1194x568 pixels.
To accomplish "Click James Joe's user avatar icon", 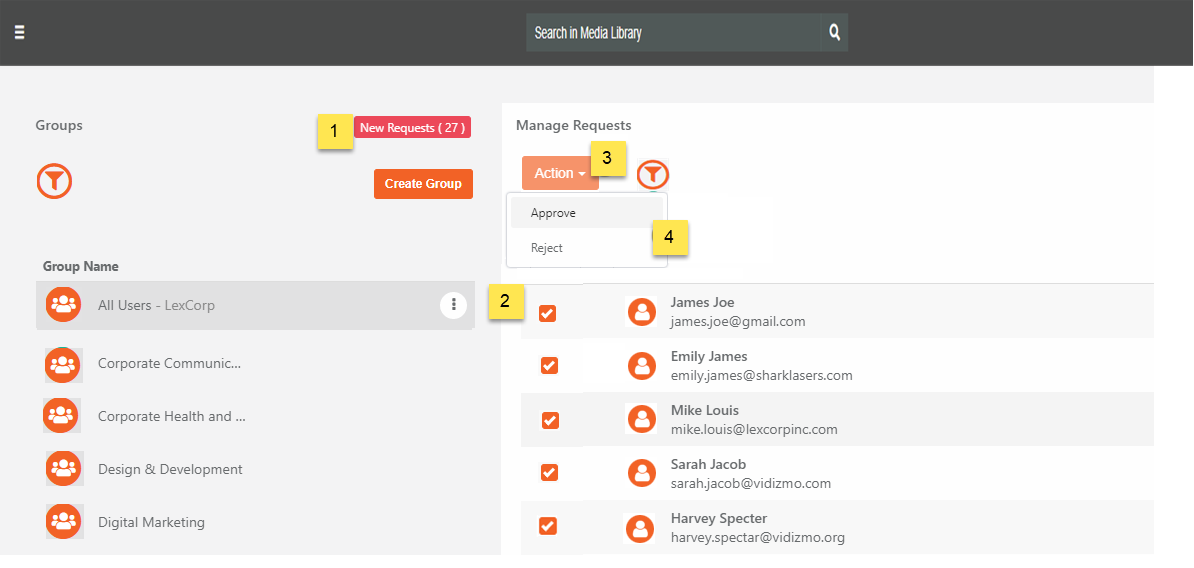I will pyautogui.click(x=642, y=312).
